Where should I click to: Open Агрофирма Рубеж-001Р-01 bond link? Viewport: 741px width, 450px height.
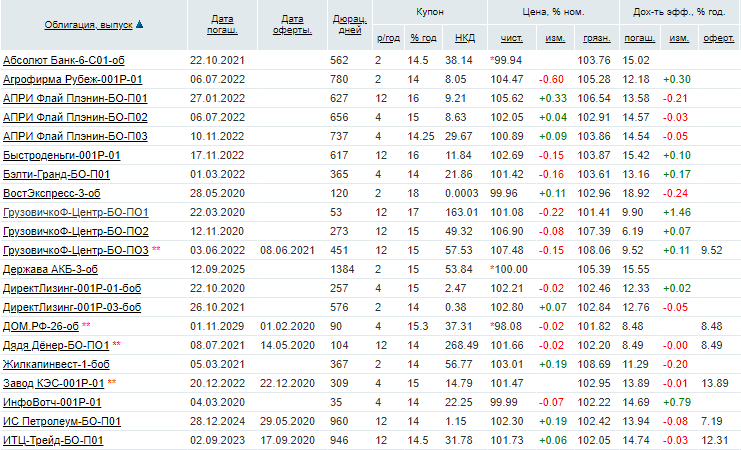tap(72, 79)
